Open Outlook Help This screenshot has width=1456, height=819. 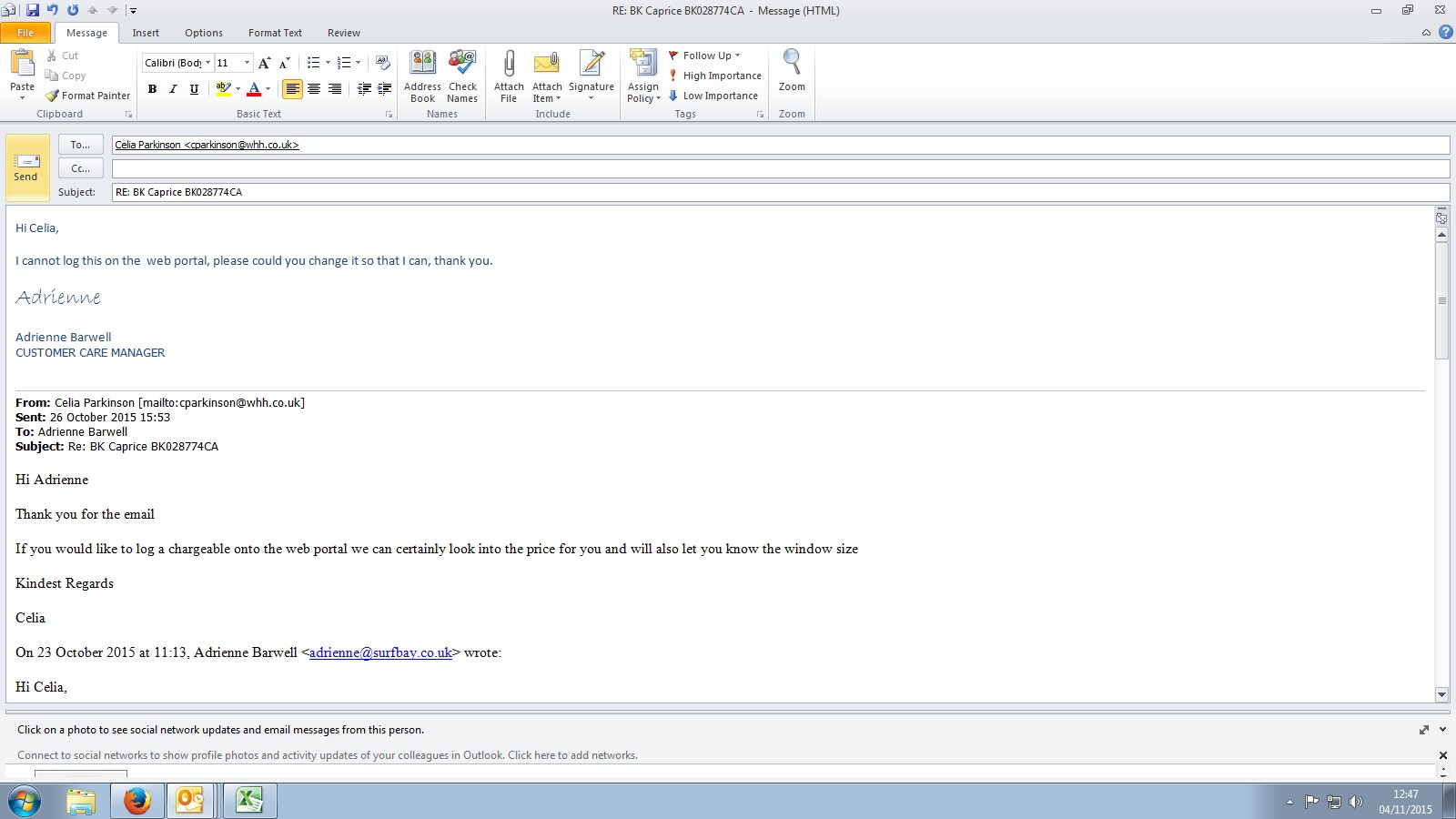(1445, 32)
